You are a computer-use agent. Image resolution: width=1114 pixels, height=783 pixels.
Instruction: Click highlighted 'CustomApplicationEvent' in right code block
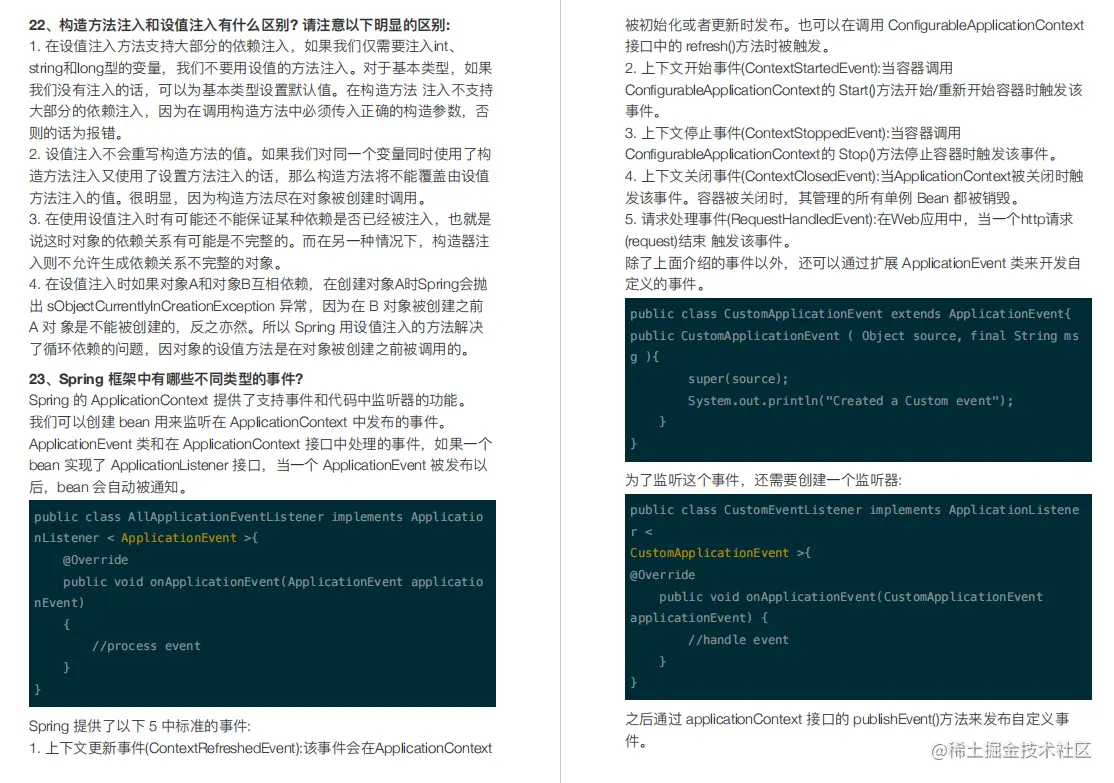click(x=709, y=553)
